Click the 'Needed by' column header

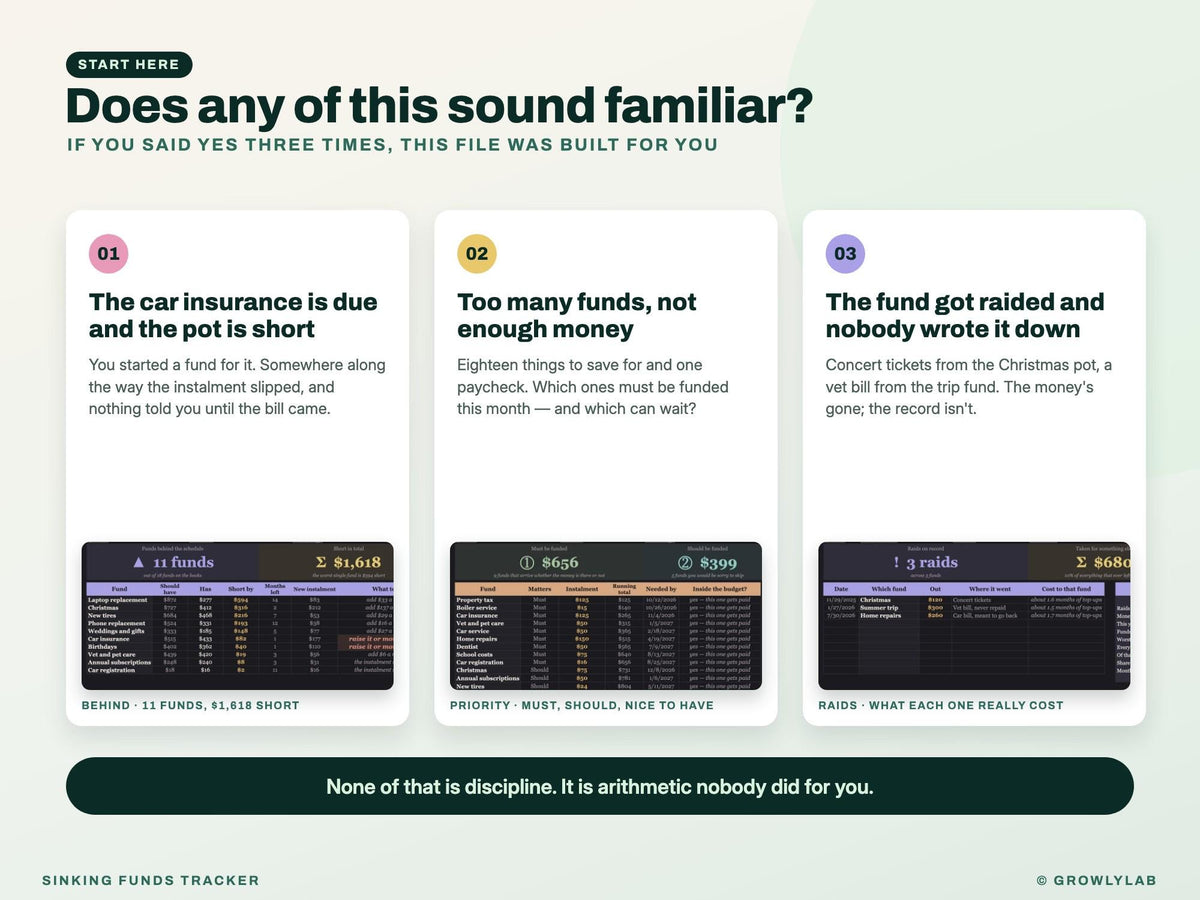[x=661, y=589]
